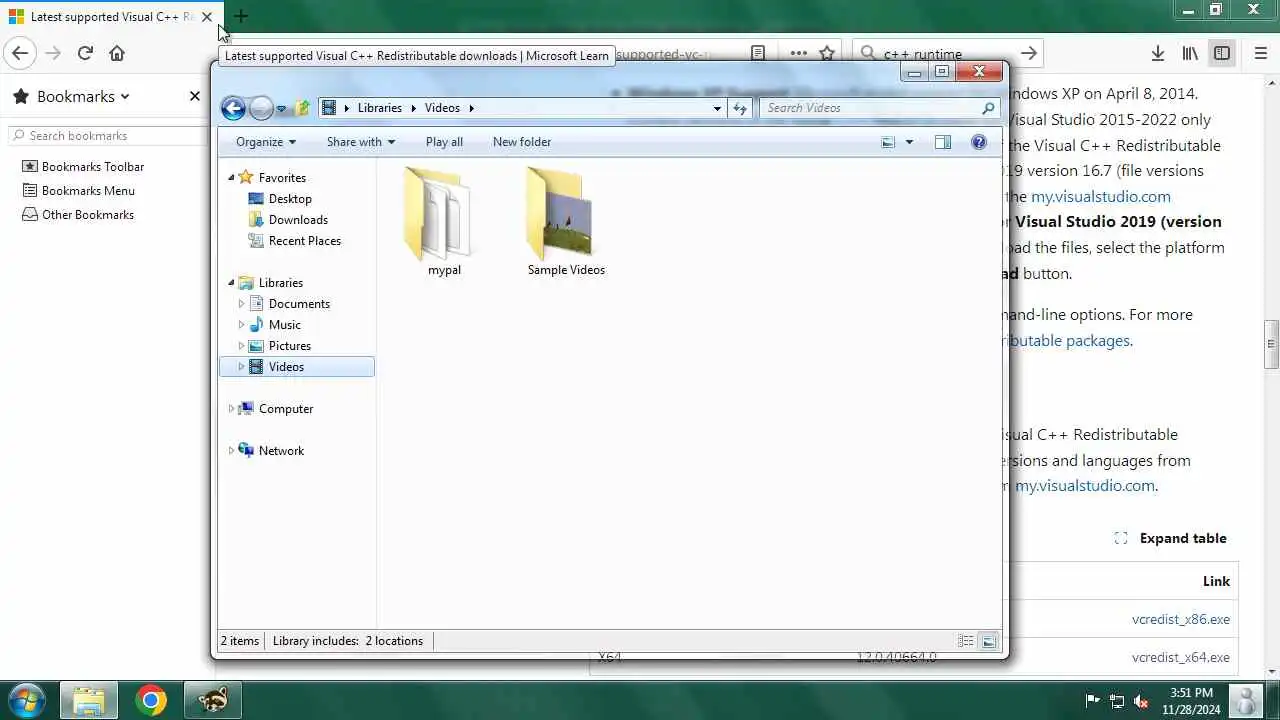The image size is (1280, 720).
Task: Click the Explorer Back navigation button
Action: 233,108
